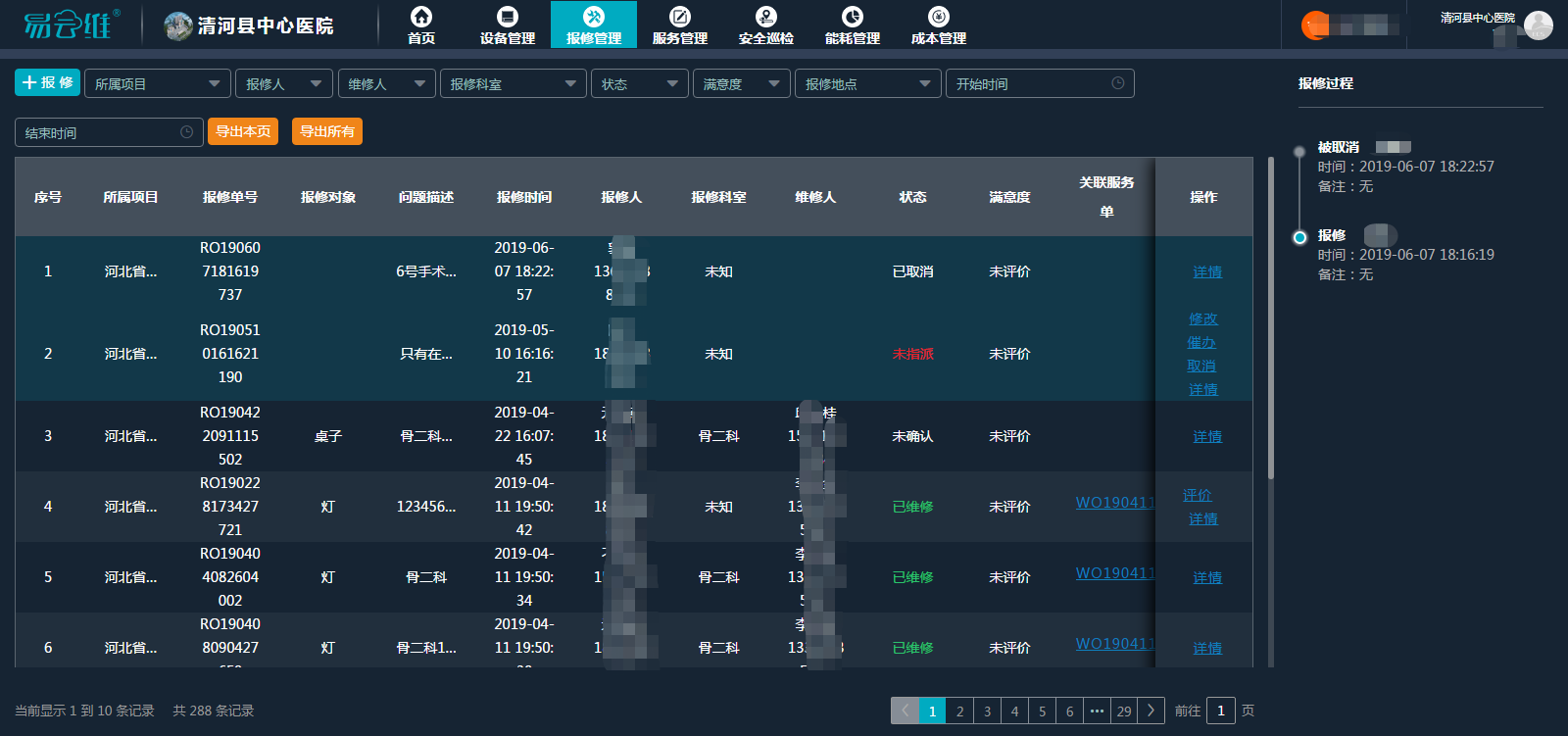Click the 导出所有 export button

(327, 131)
